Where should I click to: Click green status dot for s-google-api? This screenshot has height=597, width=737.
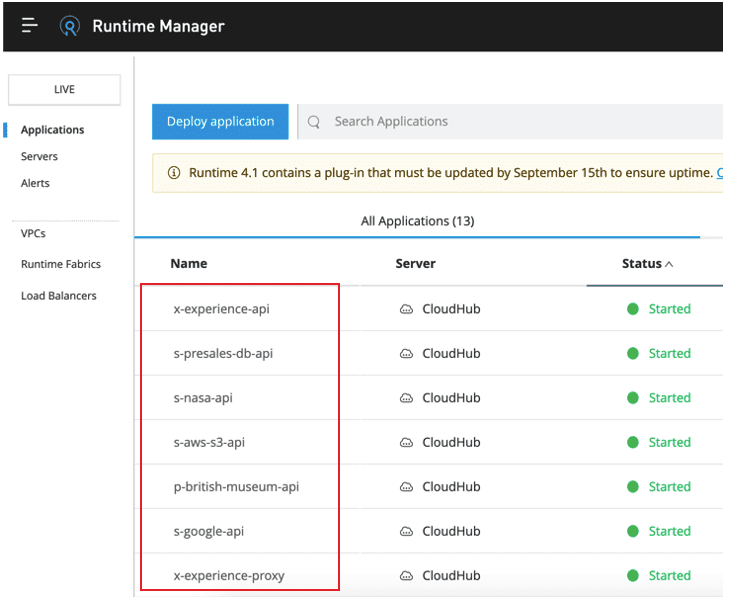[633, 531]
